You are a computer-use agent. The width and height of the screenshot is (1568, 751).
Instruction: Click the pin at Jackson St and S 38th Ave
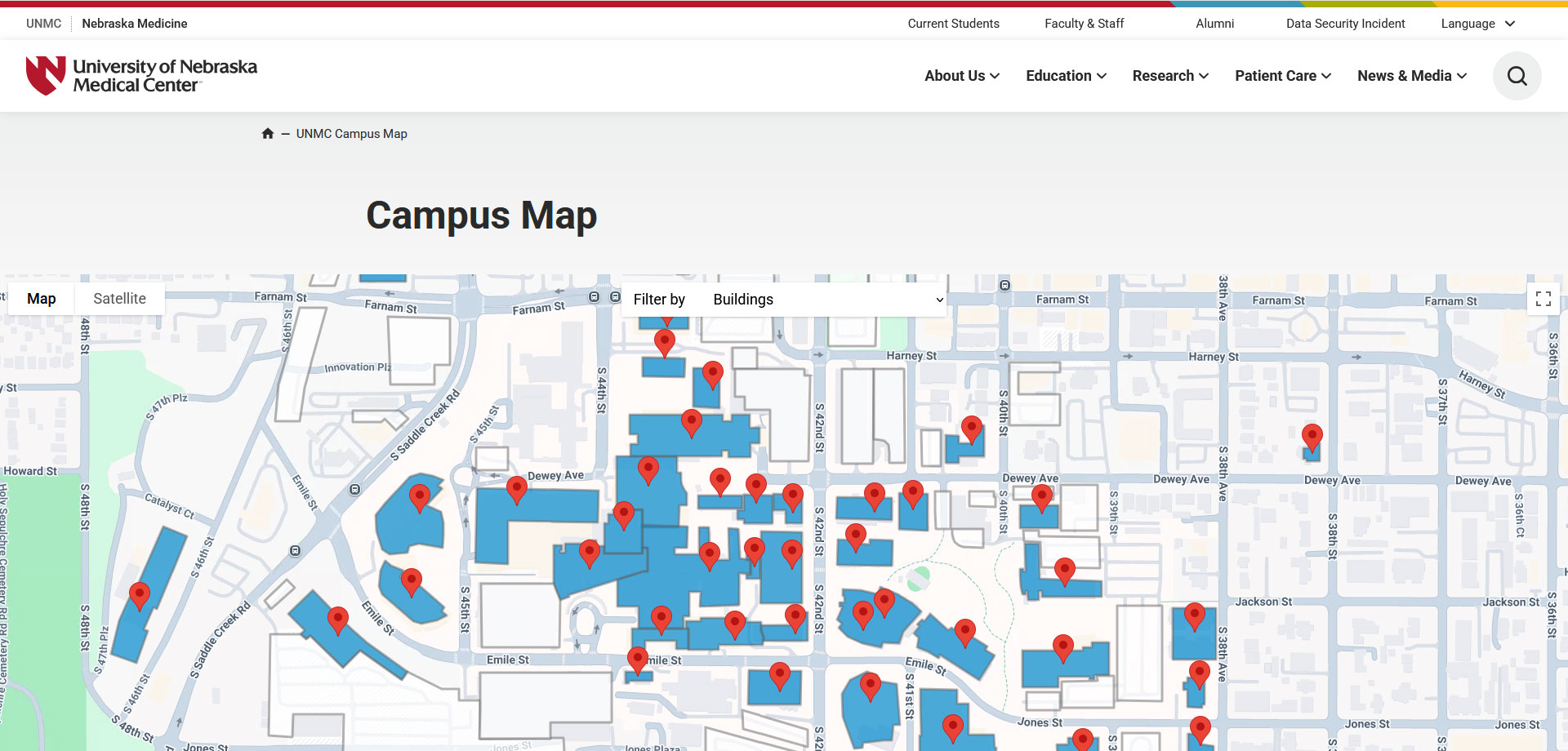[x=1195, y=617]
